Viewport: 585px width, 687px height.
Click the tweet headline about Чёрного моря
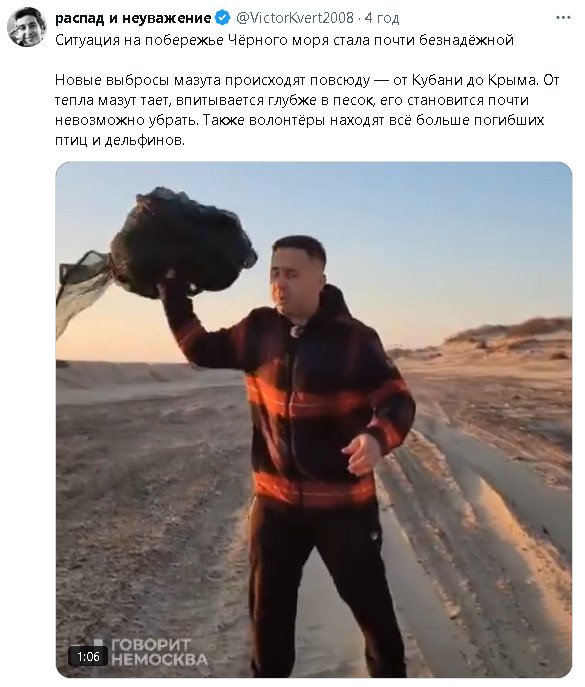(x=284, y=40)
